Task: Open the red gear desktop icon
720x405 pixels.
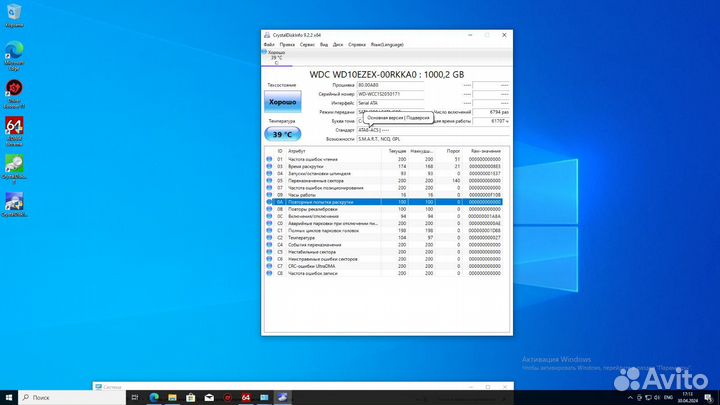Action: 14,94
